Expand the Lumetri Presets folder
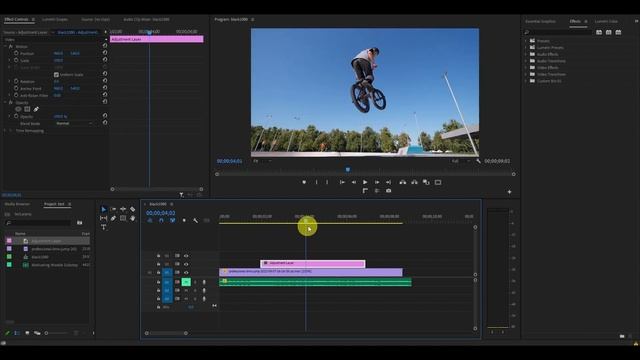Viewport: 640px width, 360px height. 526,47
